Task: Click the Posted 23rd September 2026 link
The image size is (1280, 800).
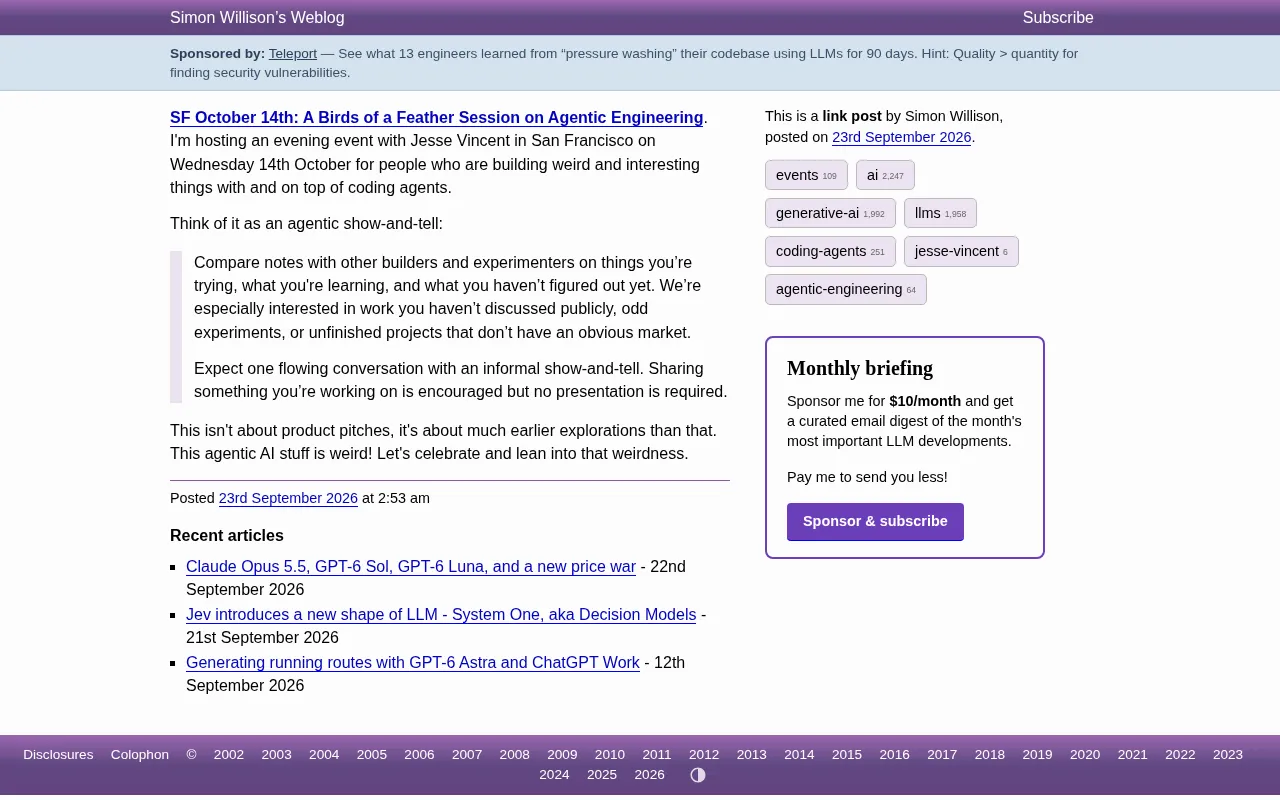Action: (288, 498)
